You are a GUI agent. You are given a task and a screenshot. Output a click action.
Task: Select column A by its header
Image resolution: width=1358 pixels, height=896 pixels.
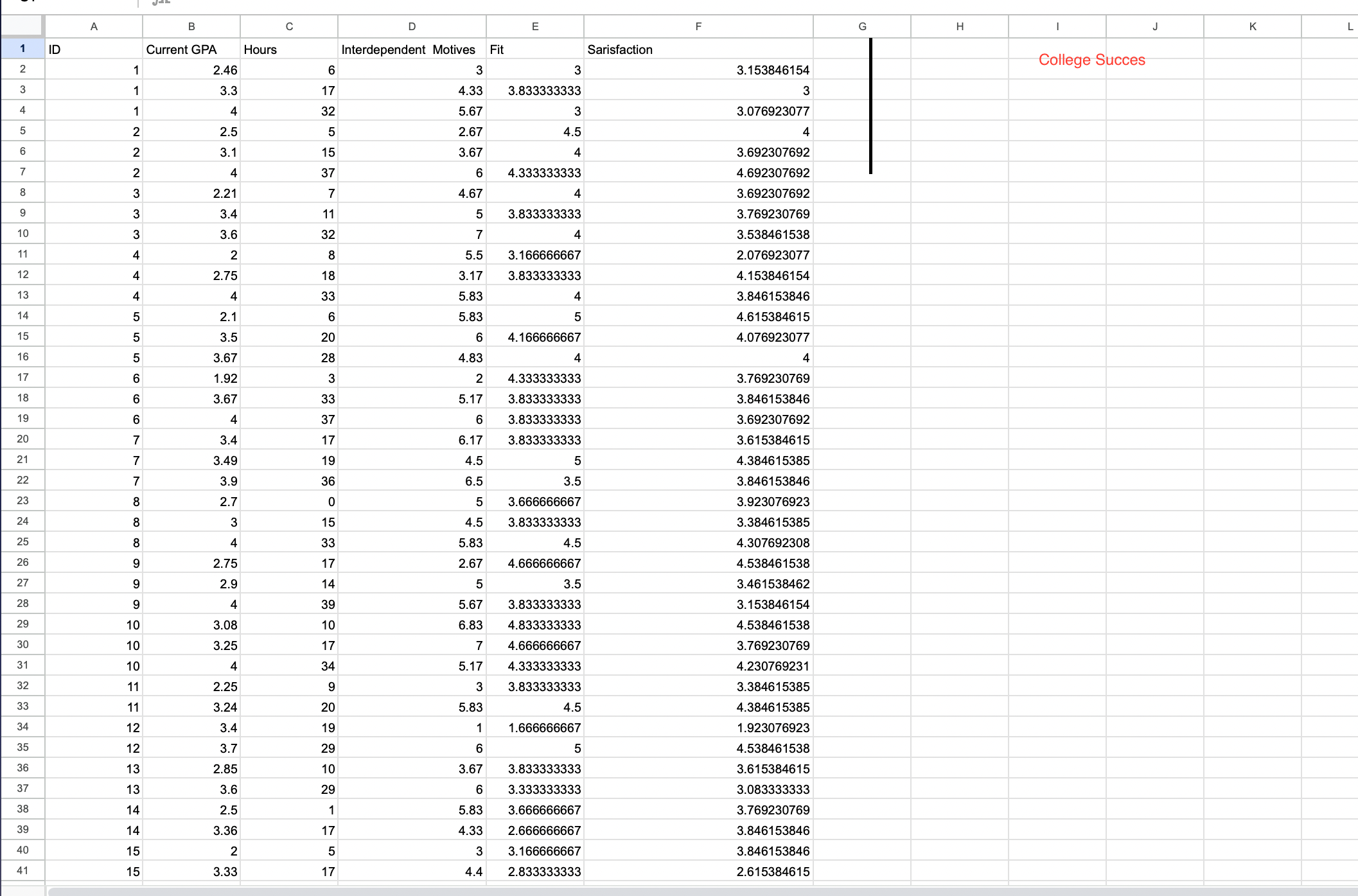[x=94, y=26]
